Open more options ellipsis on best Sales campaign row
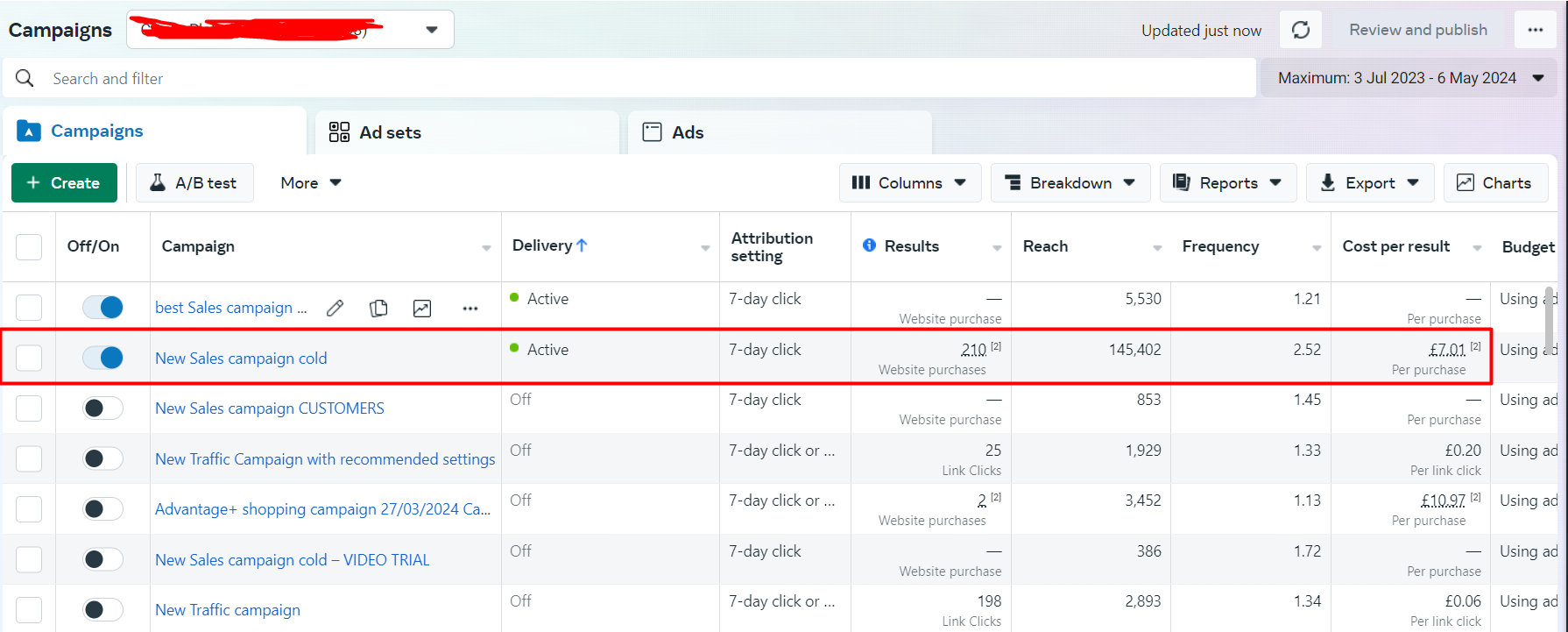 pyautogui.click(x=470, y=309)
